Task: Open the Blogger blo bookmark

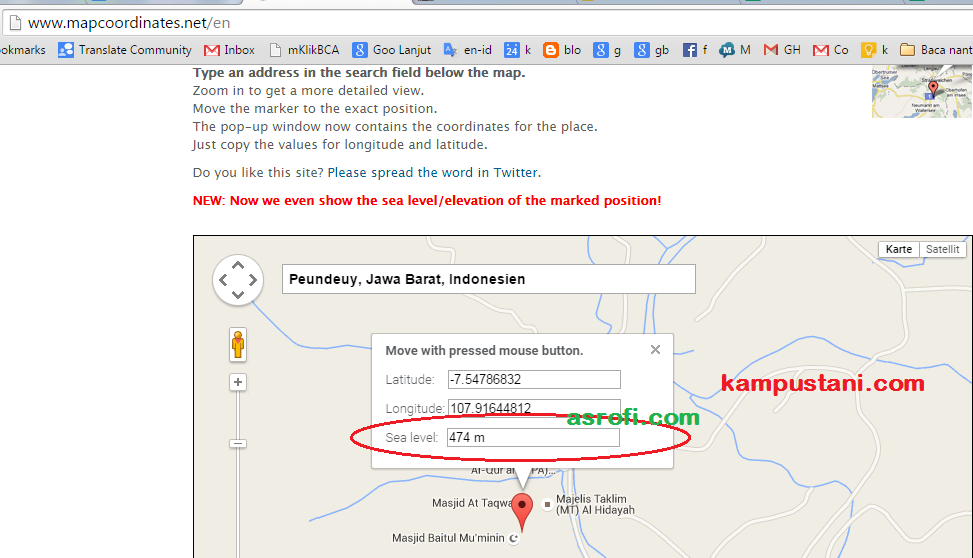Action: click(x=562, y=50)
